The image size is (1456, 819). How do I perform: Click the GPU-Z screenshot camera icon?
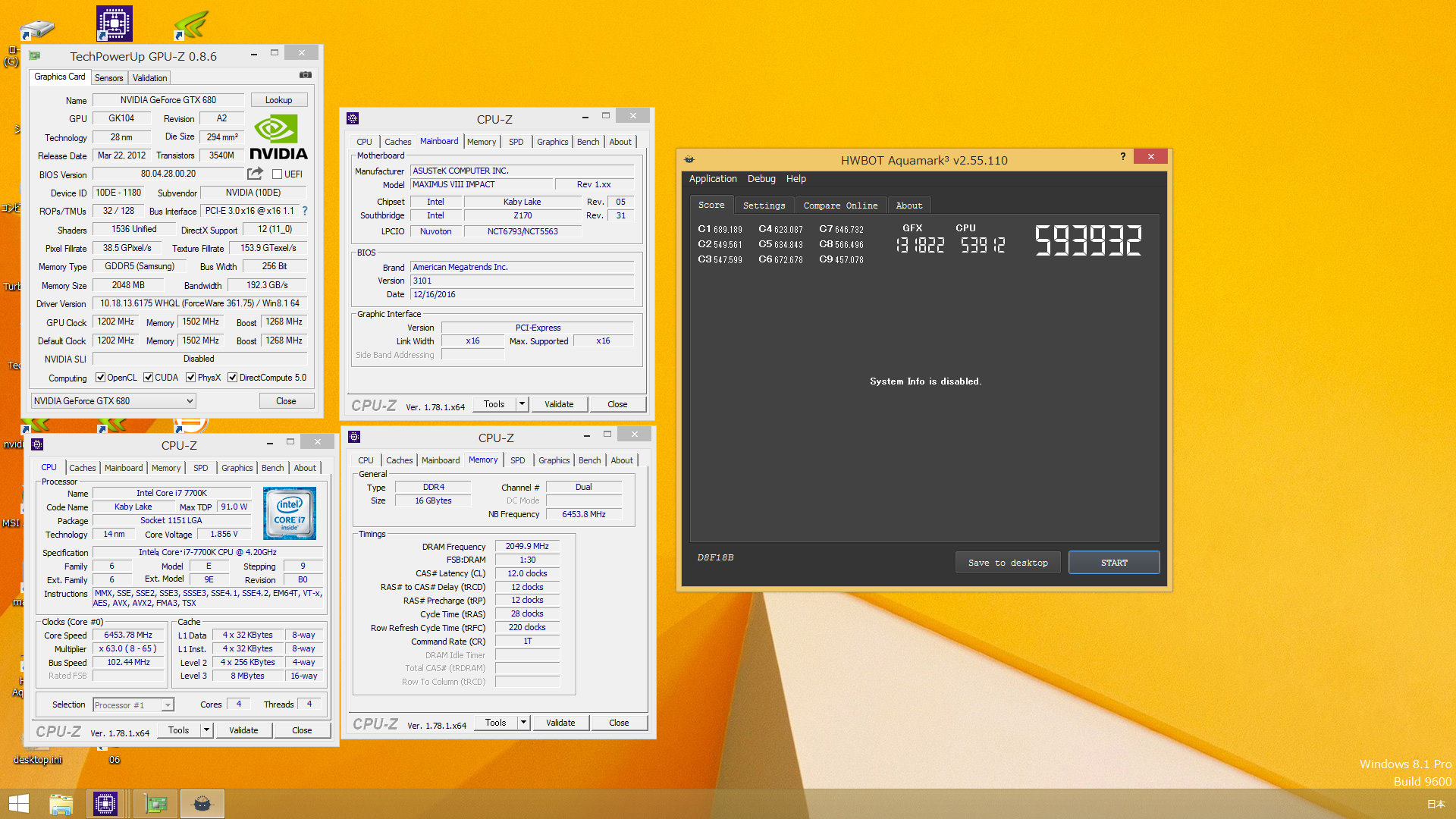click(x=306, y=75)
